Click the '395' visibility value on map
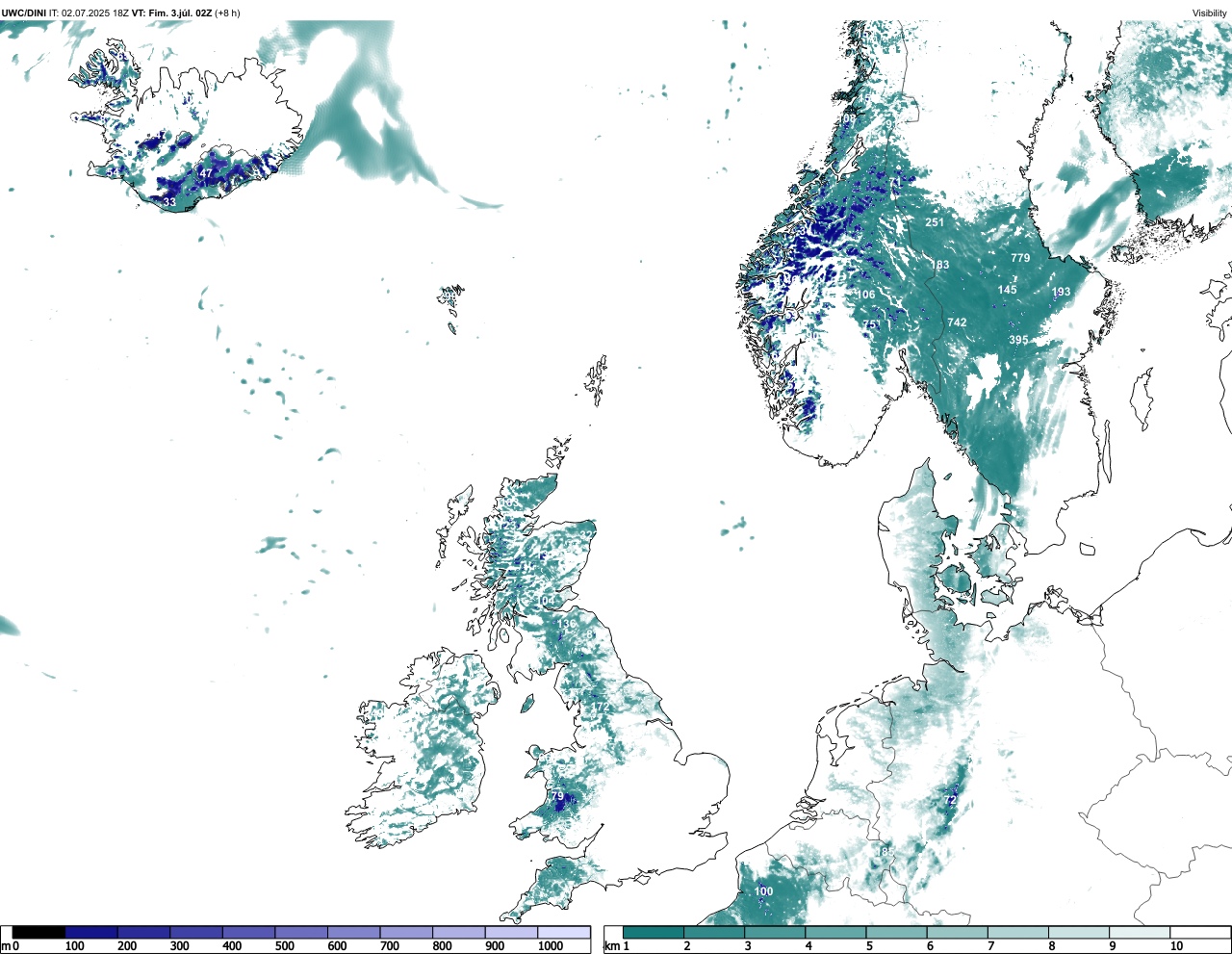Screen dimensions: 1232x954 [1018, 340]
